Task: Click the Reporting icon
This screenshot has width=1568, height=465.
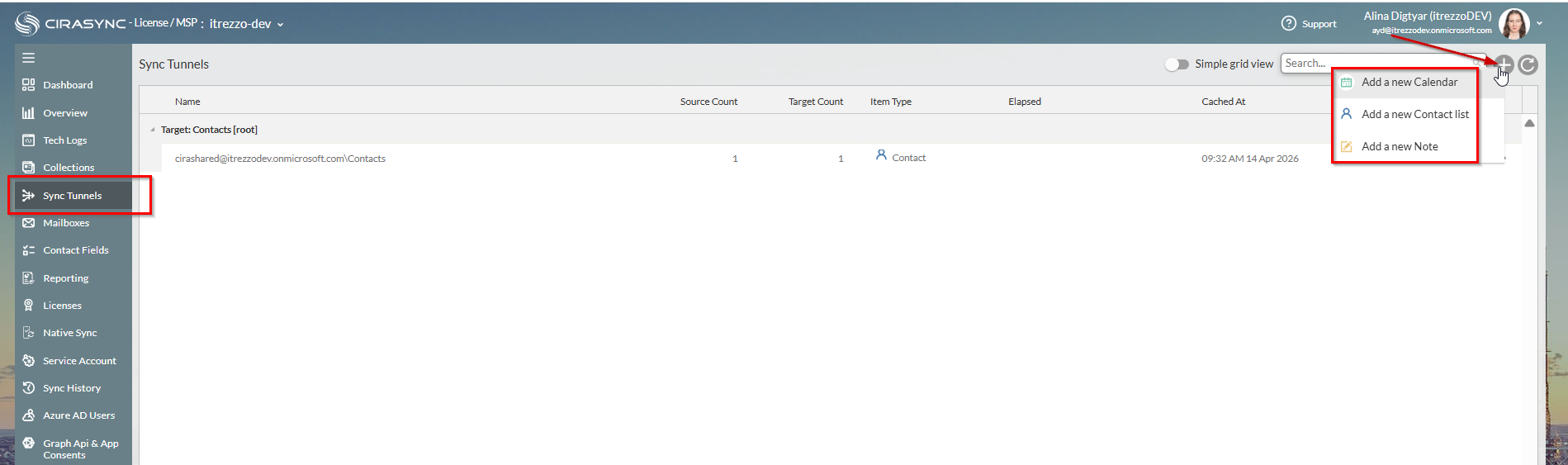Action: 28,278
